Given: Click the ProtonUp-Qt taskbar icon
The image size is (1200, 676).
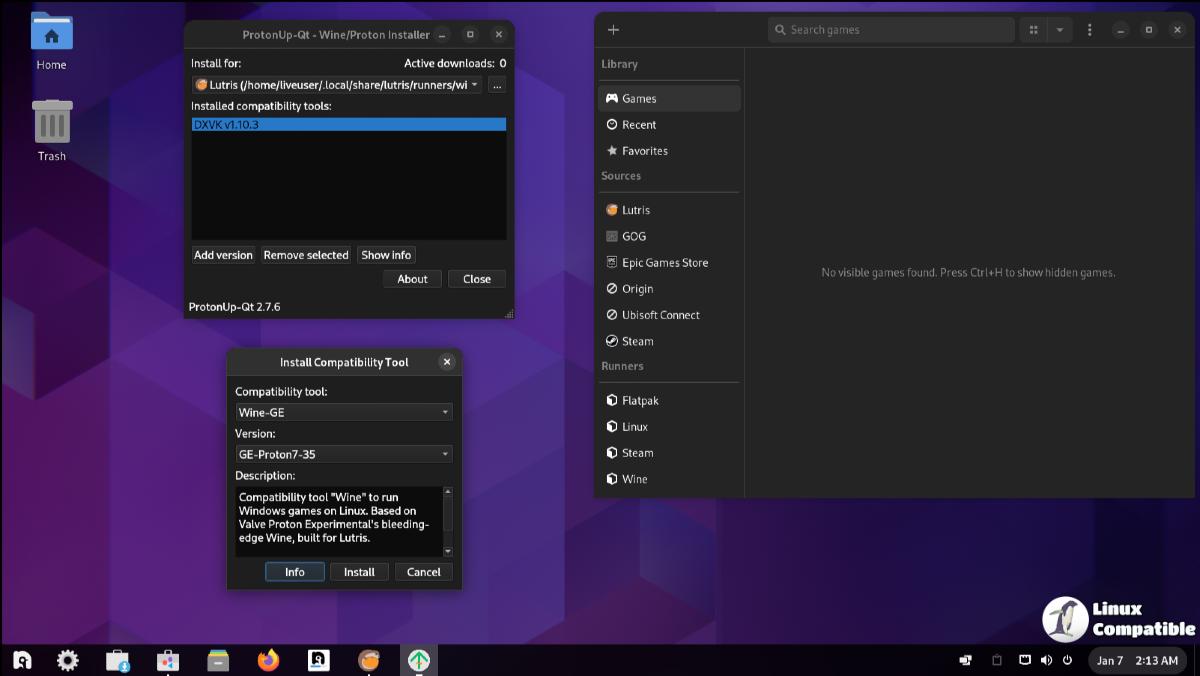Looking at the screenshot, I should coord(419,660).
